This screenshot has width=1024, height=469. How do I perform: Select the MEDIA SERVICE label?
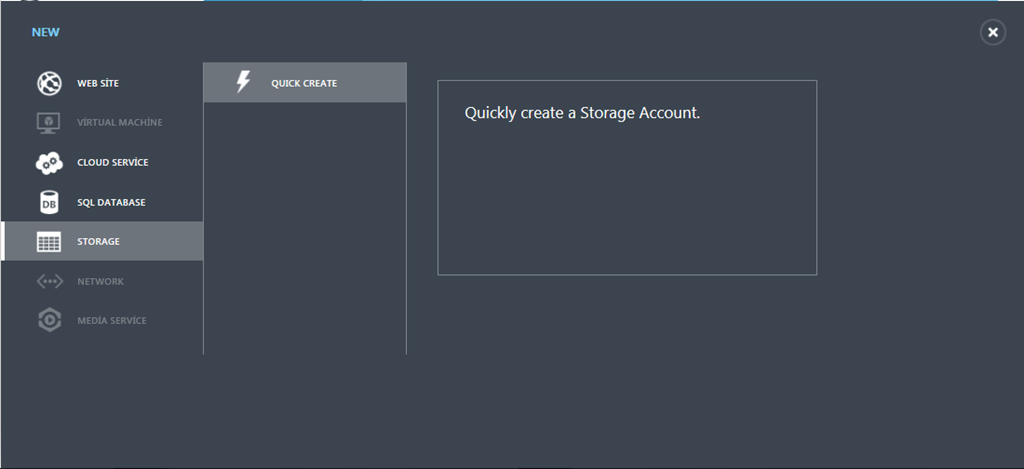click(x=112, y=321)
